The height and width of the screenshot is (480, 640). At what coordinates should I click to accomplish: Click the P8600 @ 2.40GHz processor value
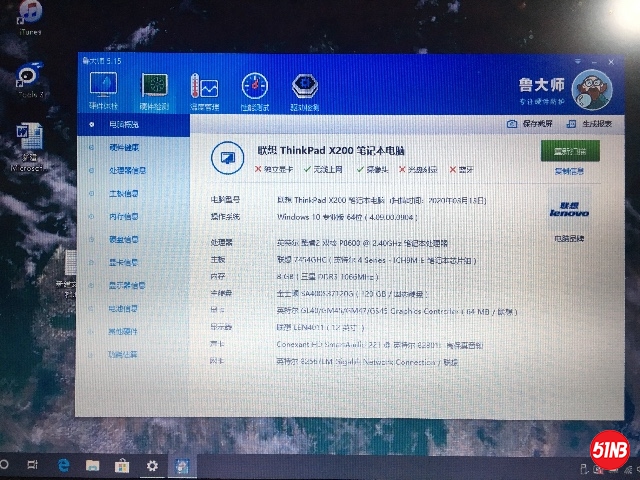(362, 243)
